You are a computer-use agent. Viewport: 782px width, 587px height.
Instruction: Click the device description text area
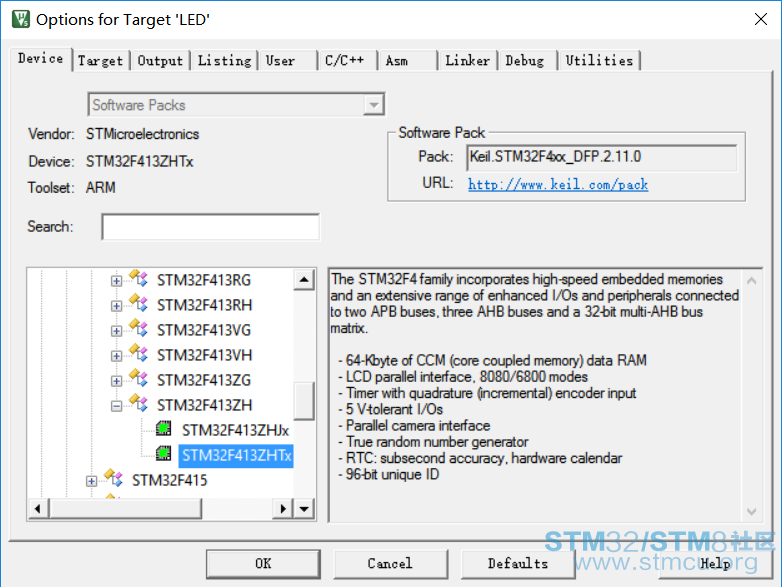pyautogui.click(x=536, y=394)
